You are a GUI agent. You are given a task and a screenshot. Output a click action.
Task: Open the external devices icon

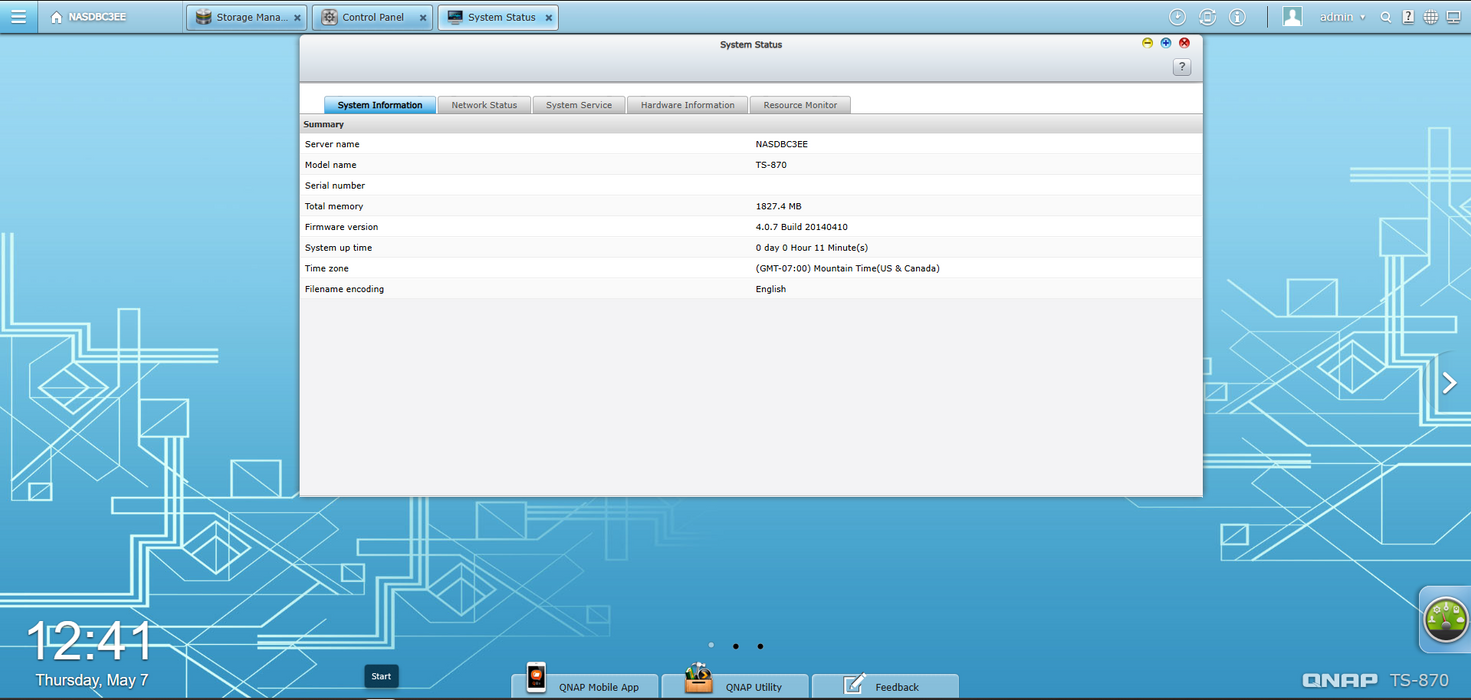(x=1207, y=17)
